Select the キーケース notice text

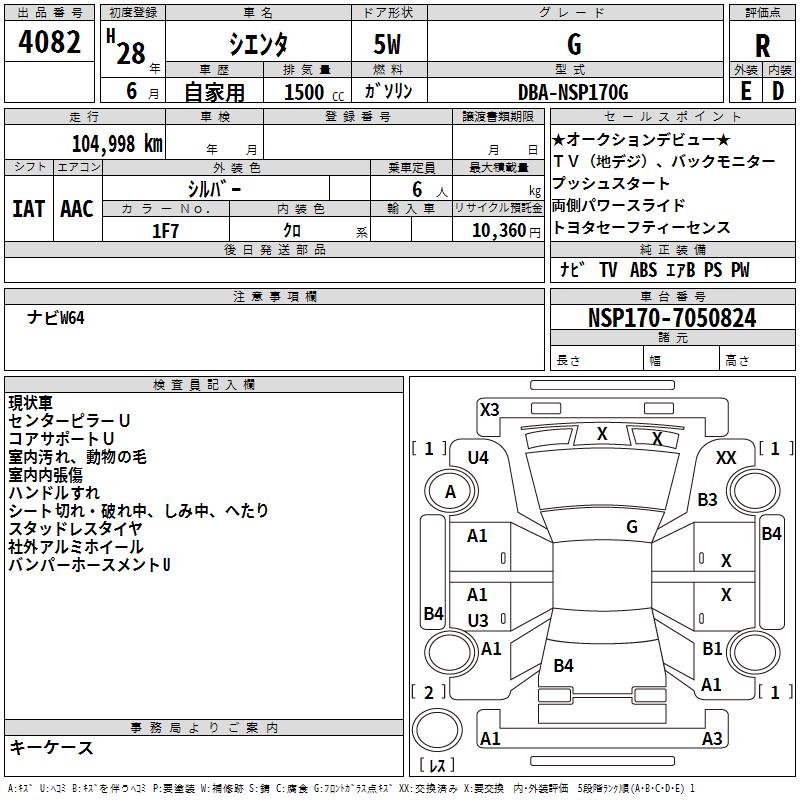coord(51,747)
